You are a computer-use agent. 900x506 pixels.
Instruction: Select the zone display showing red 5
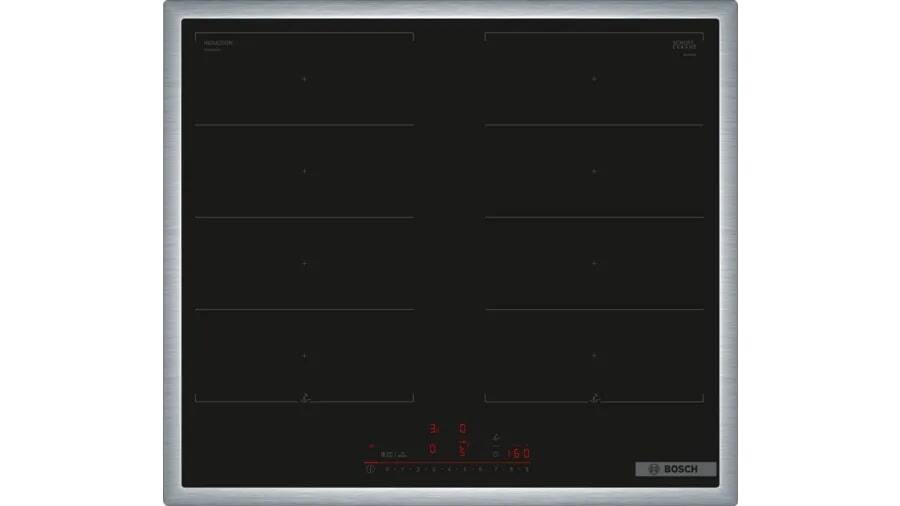click(463, 449)
